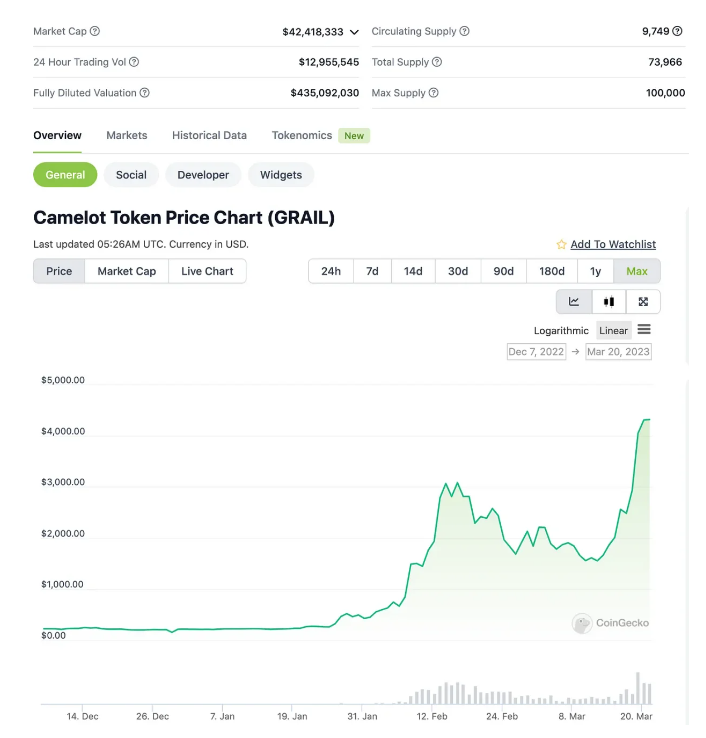Viewport: 706px width, 738px height.
Task: Select the 90d time range
Action: tap(504, 271)
